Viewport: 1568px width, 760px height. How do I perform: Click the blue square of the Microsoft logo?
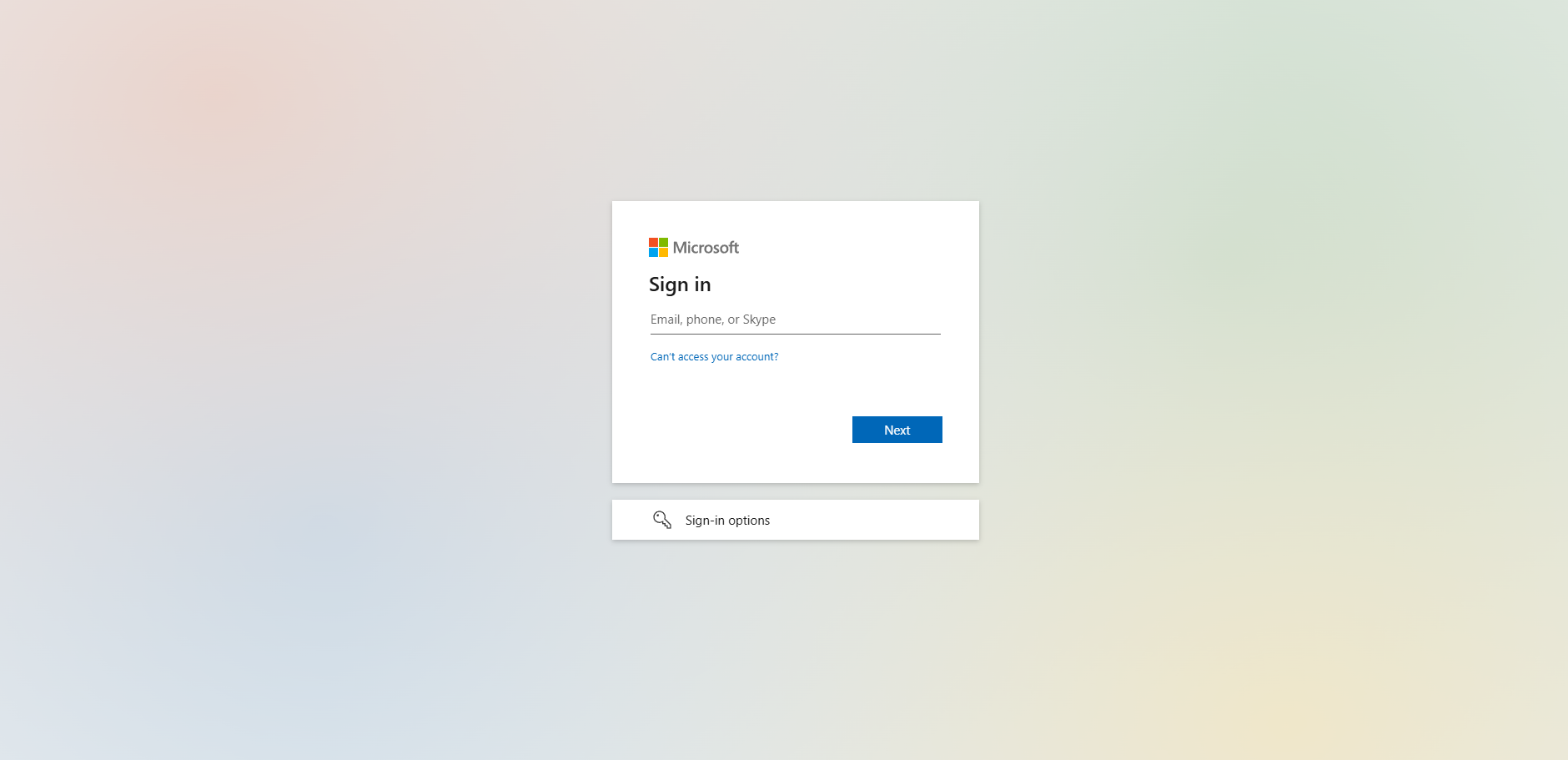(x=653, y=252)
